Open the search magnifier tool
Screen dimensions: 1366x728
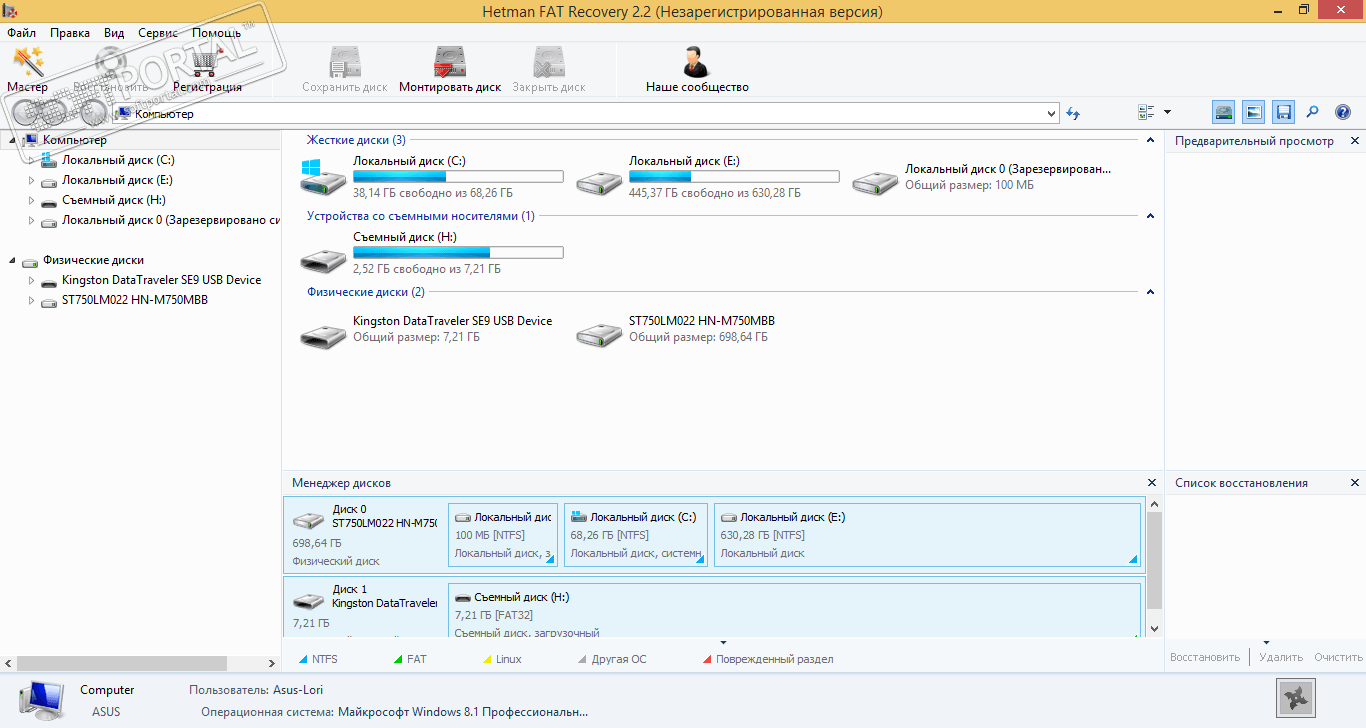1313,113
